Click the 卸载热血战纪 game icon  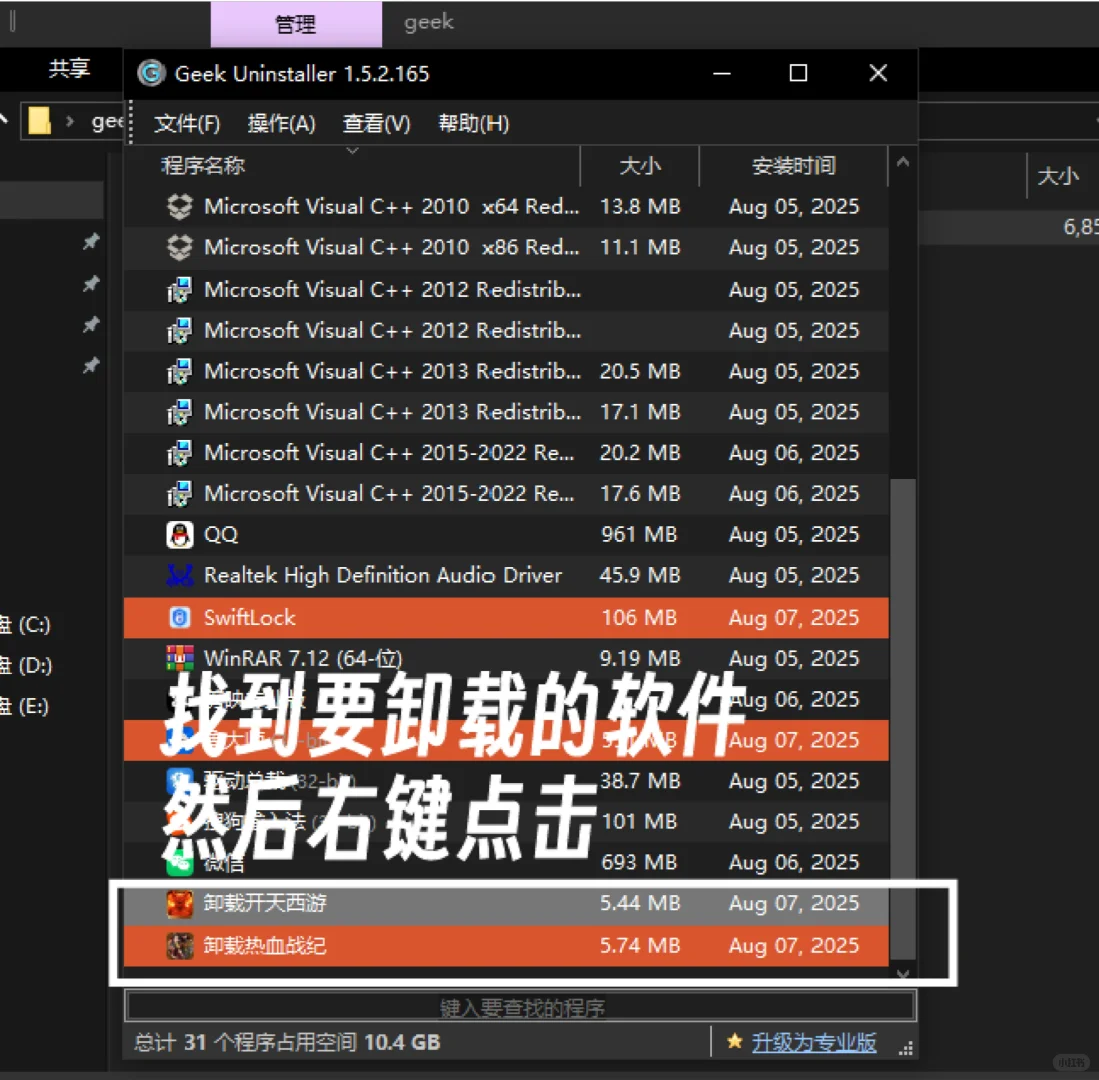click(x=179, y=946)
